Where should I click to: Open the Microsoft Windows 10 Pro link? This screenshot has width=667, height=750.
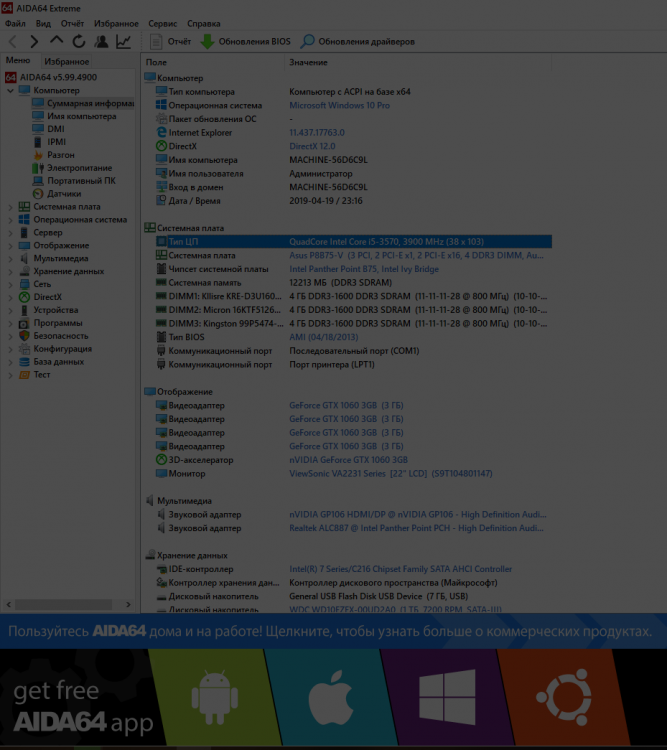tap(339, 105)
